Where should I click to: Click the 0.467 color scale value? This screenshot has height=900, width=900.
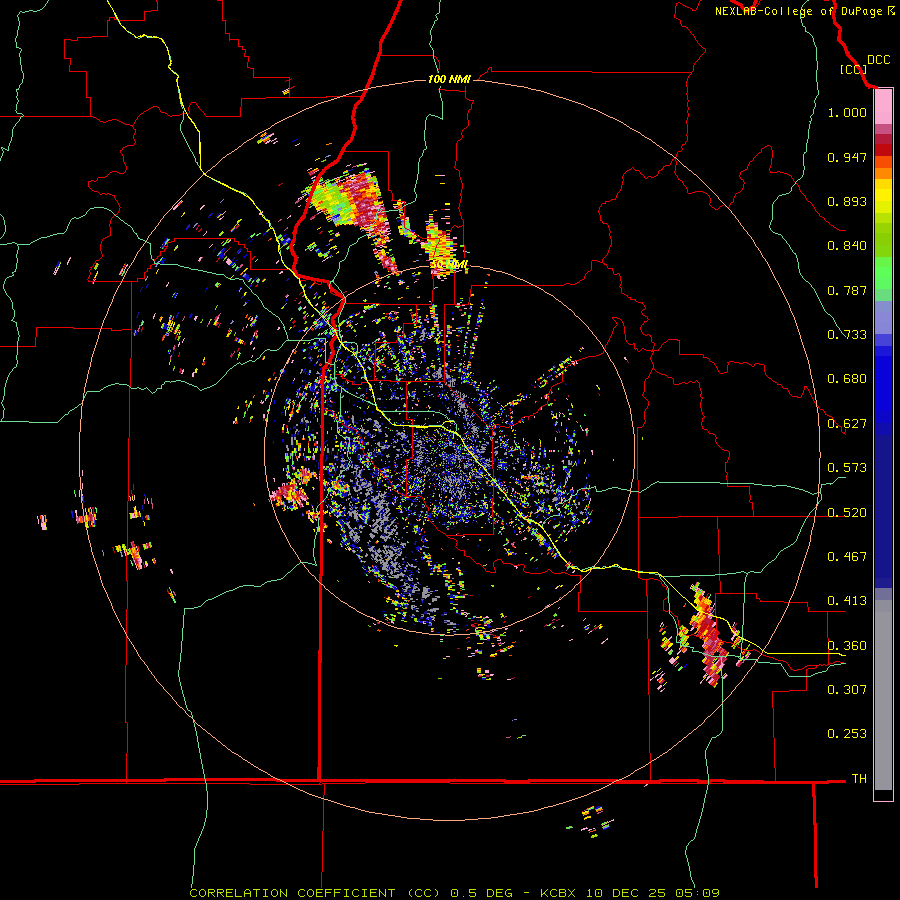coord(847,557)
